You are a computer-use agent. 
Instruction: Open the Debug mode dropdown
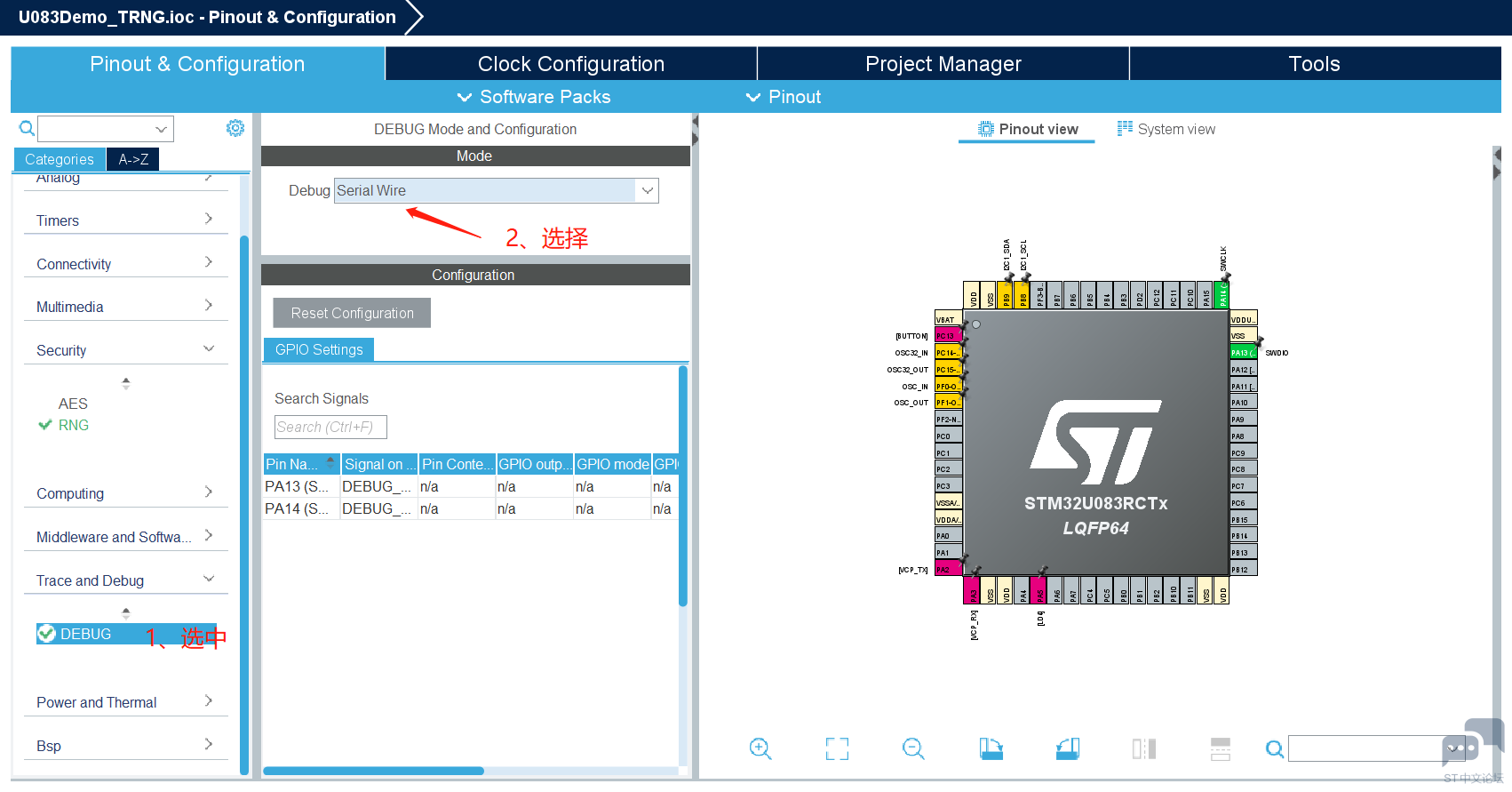coord(648,190)
